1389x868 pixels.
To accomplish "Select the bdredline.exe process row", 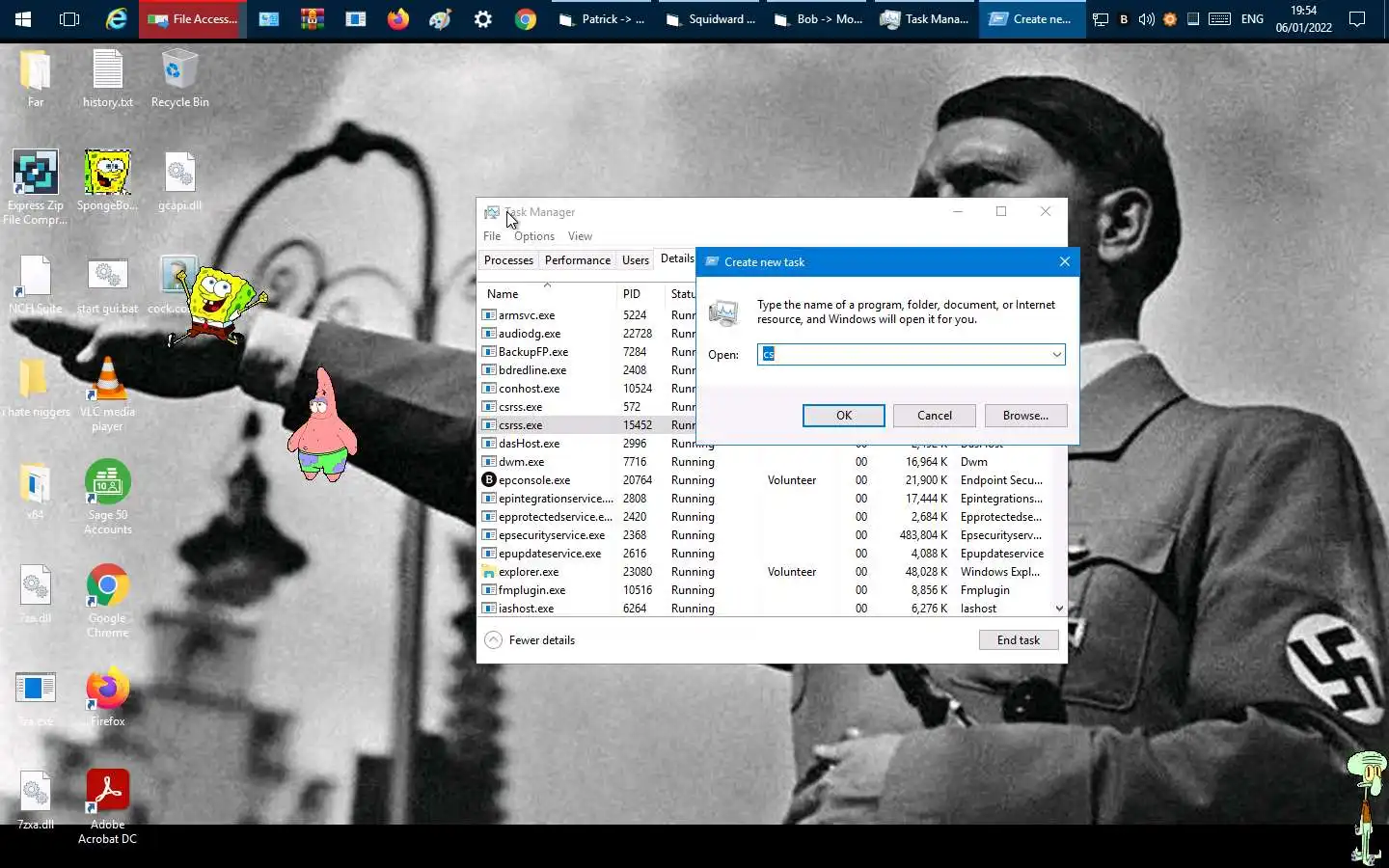I will point(586,370).
